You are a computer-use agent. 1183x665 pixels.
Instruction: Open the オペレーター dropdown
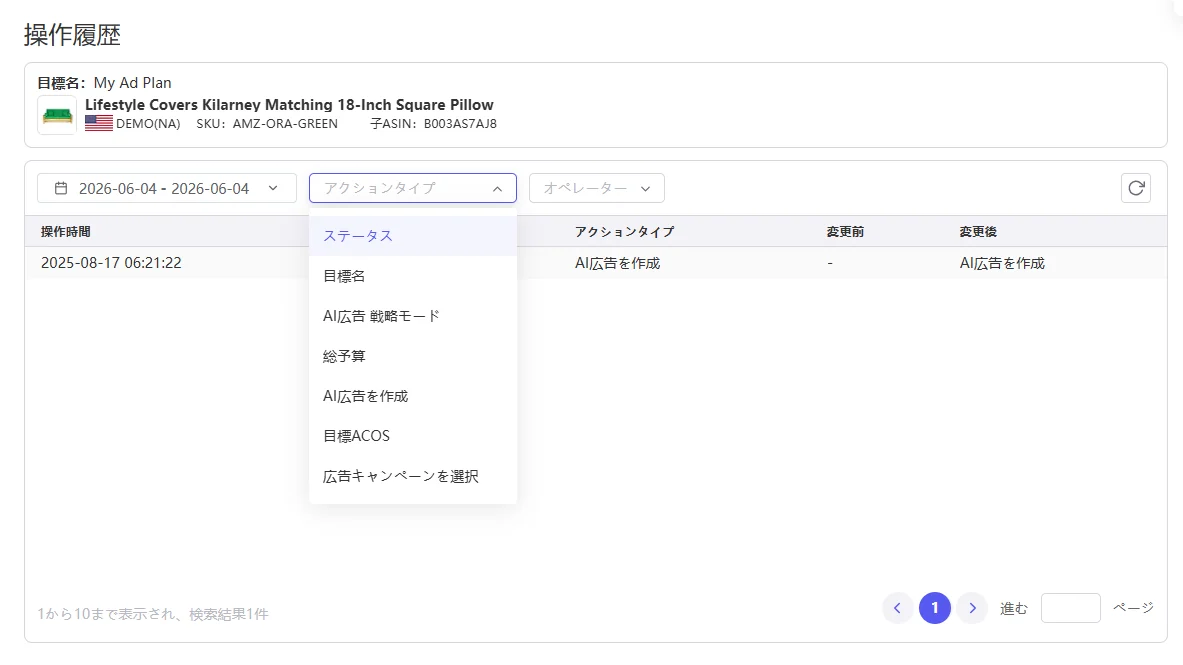tap(597, 188)
